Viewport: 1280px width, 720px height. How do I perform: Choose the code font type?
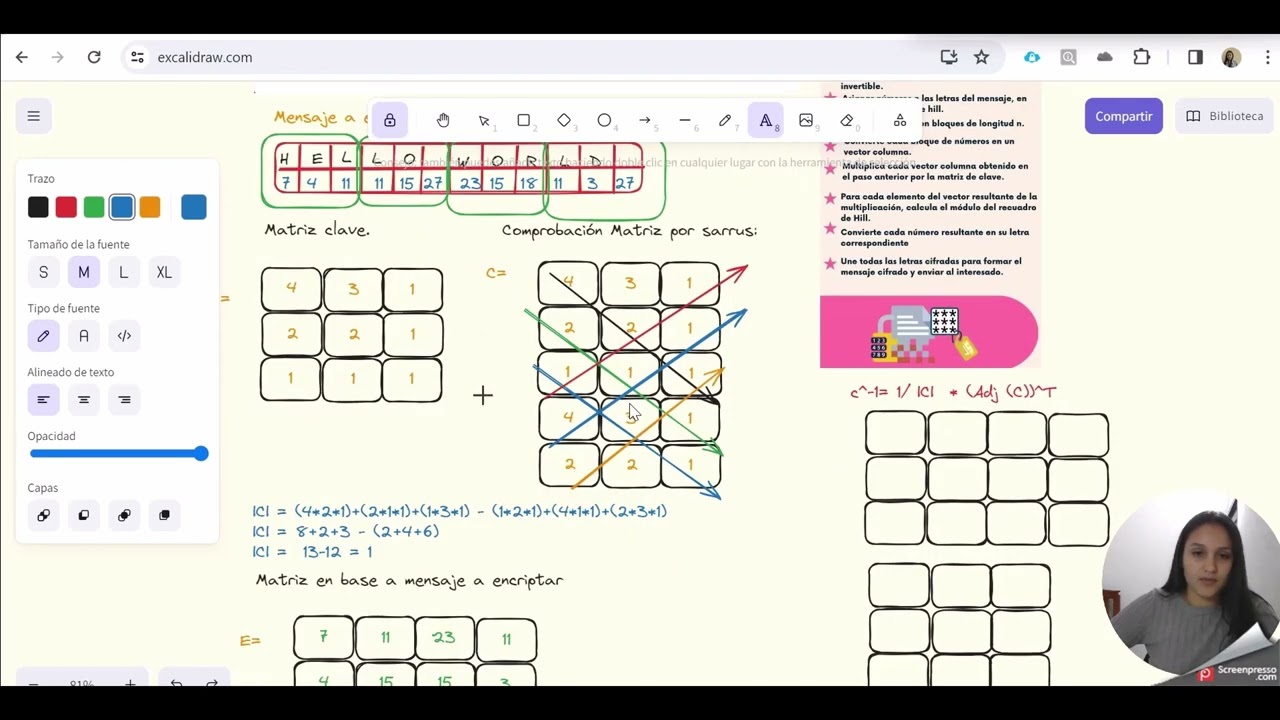[x=124, y=336]
